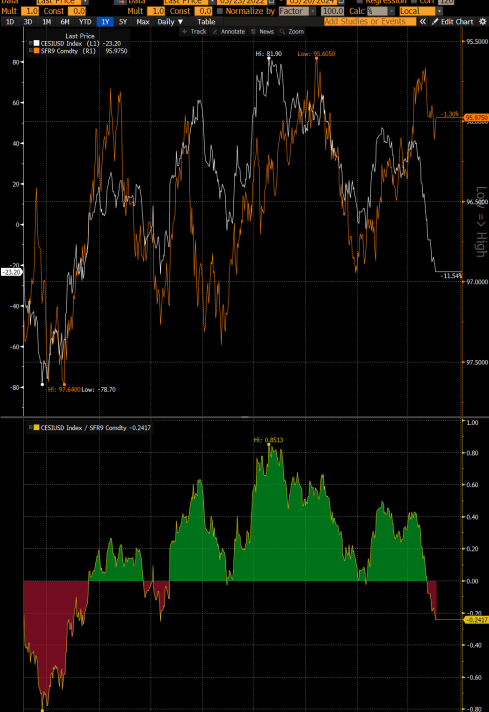Screen dimensions: 489x712
Task: Click first Const 0.0 field
Action: (x=77, y=11)
